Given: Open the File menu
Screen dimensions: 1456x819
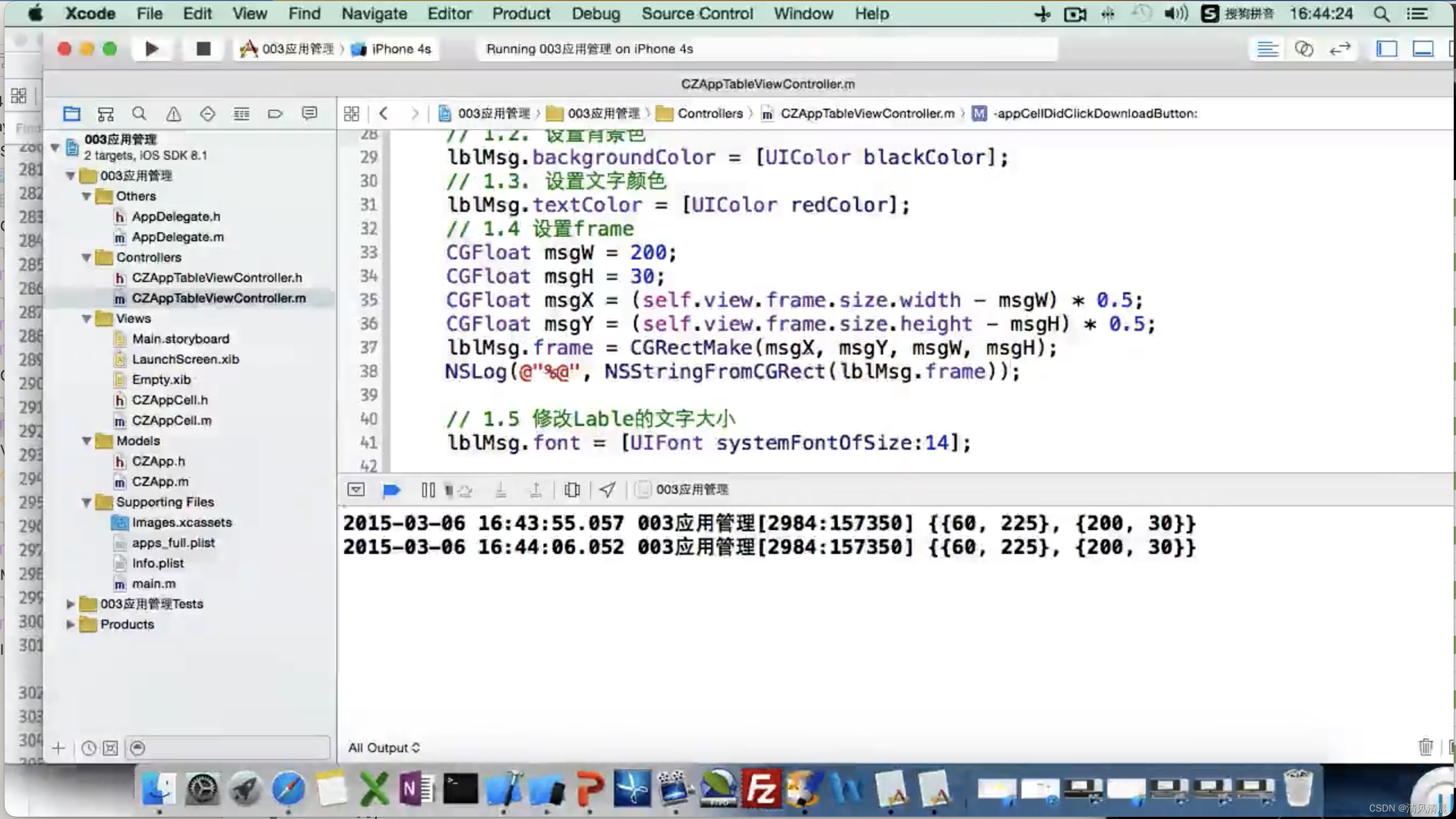Looking at the screenshot, I should (149, 14).
